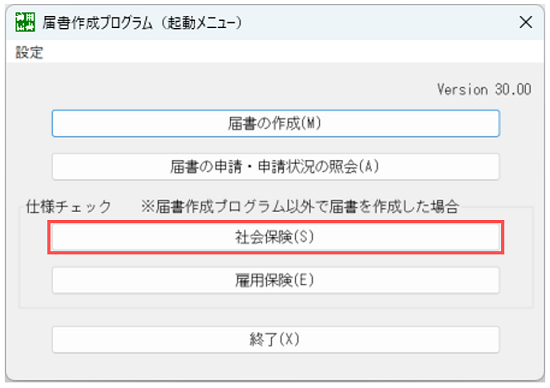Click the Version 30.00 label
Image resolution: width=550 pixels, height=388 pixels.
coord(484,89)
